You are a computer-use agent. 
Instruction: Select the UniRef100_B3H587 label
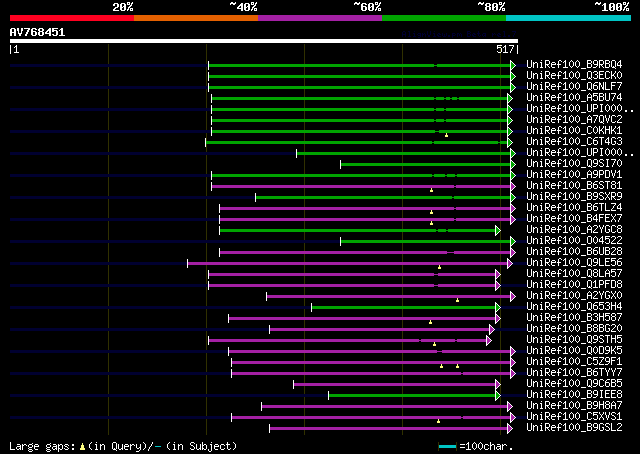574,318
